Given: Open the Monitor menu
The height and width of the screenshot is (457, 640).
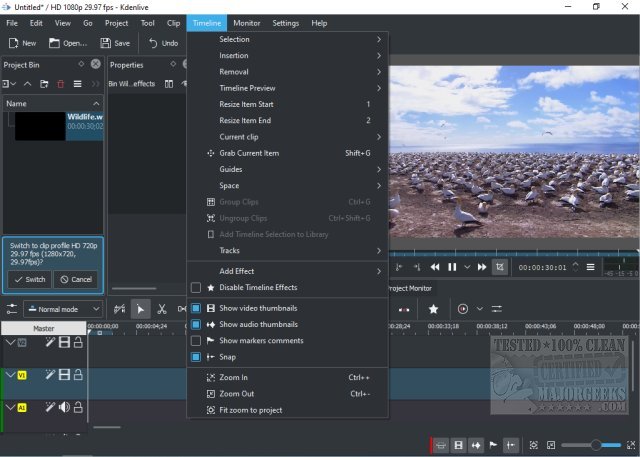Looking at the screenshot, I should [246, 22].
